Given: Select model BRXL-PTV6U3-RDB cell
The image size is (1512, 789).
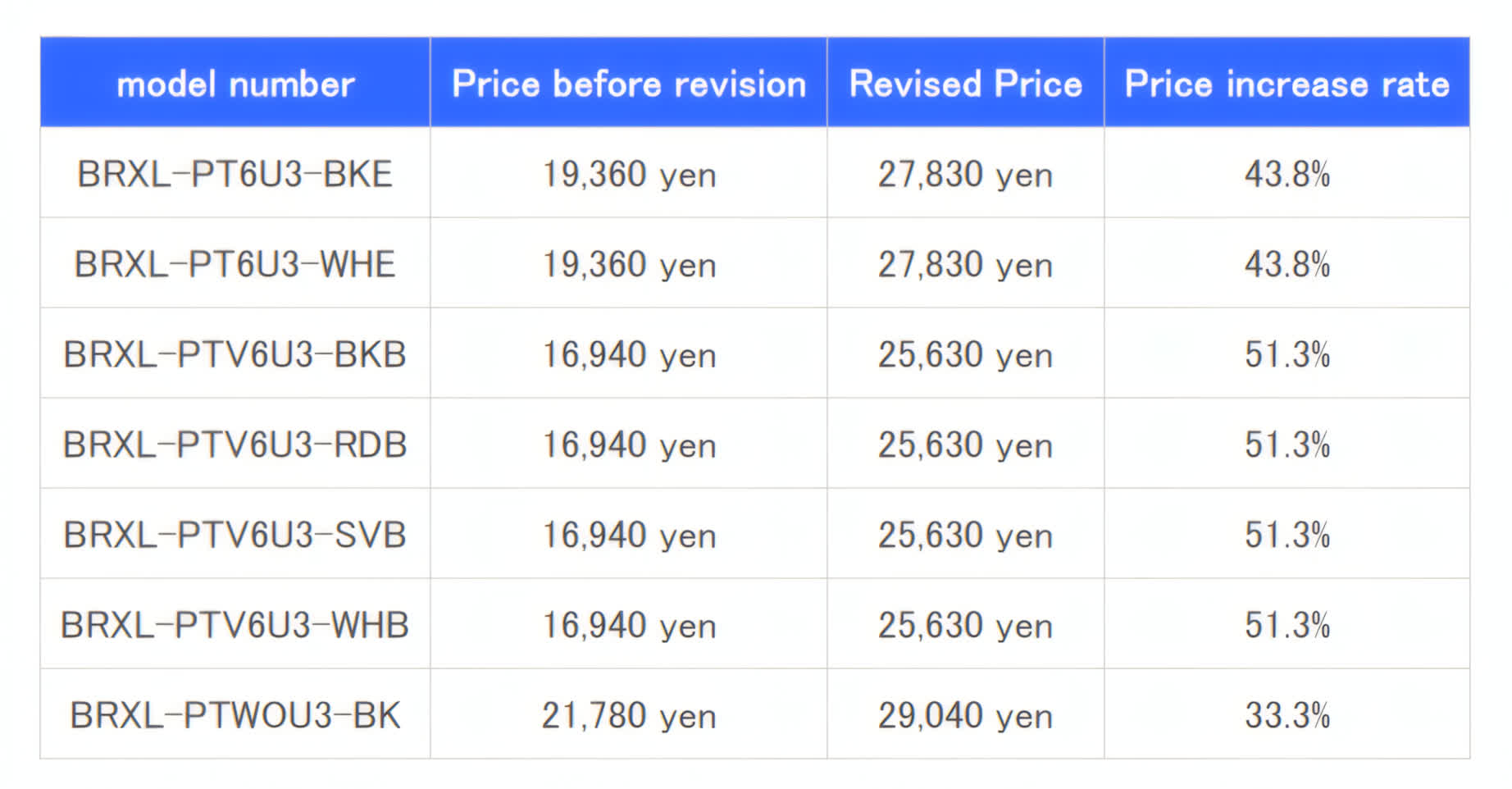Looking at the screenshot, I should (235, 445).
